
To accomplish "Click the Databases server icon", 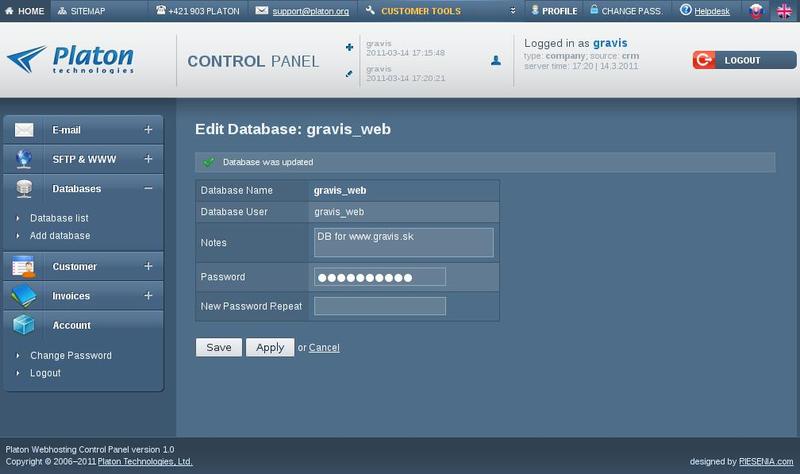I will [x=23, y=189].
